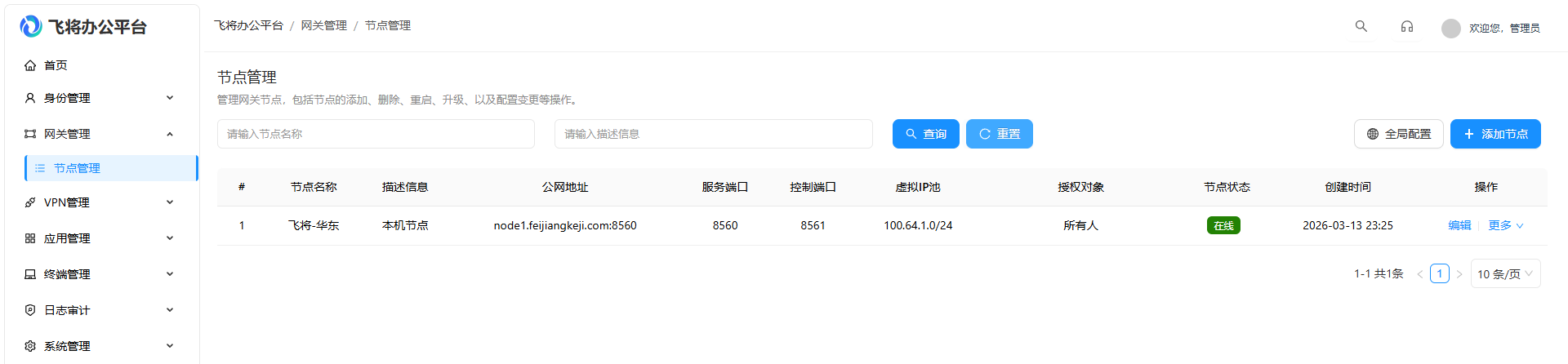Click the home icon beside 首页
This screenshot has height=364, width=1568.
click(x=30, y=65)
